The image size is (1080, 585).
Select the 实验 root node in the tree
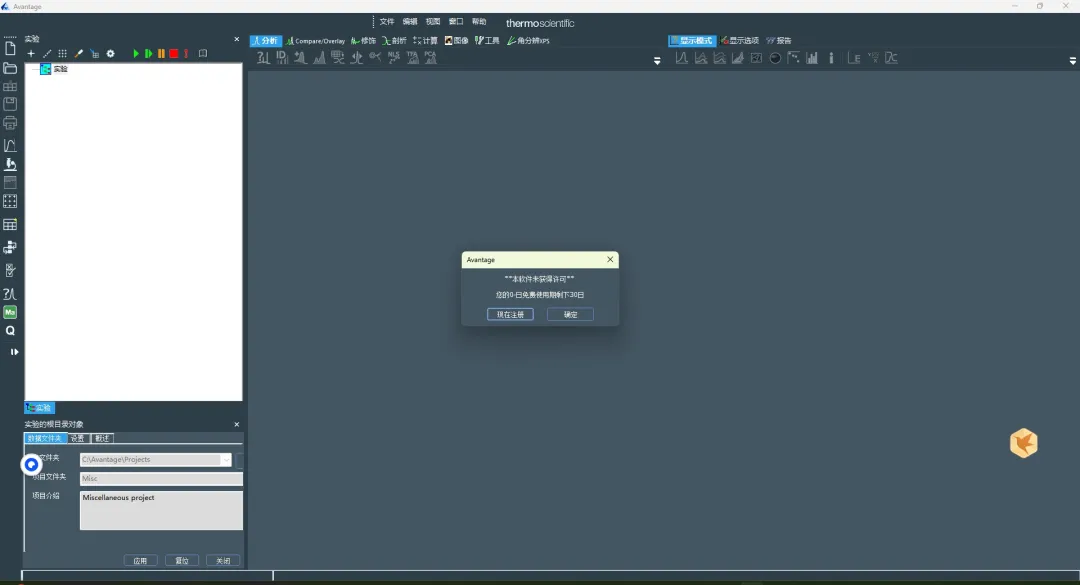tap(61, 69)
